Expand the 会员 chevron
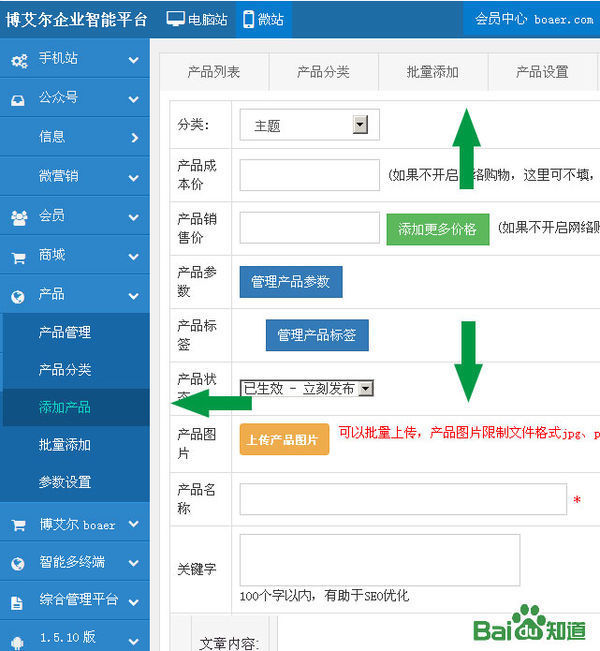The image size is (600, 651). pyautogui.click(x=134, y=217)
